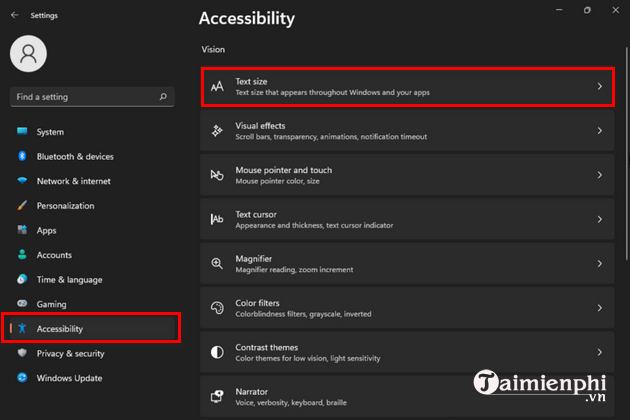Expand Magnifier chevron arrow

click(599, 264)
